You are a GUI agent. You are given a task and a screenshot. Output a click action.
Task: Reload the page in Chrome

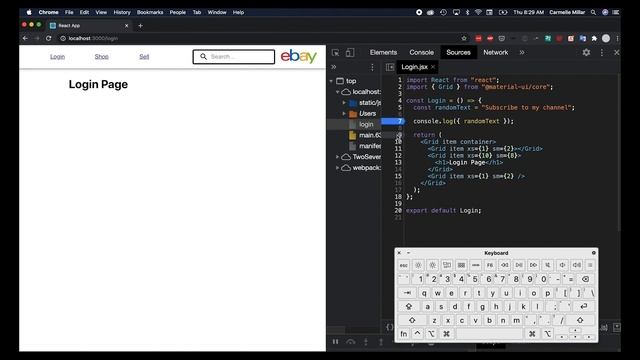pyautogui.click(x=49, y=38)
